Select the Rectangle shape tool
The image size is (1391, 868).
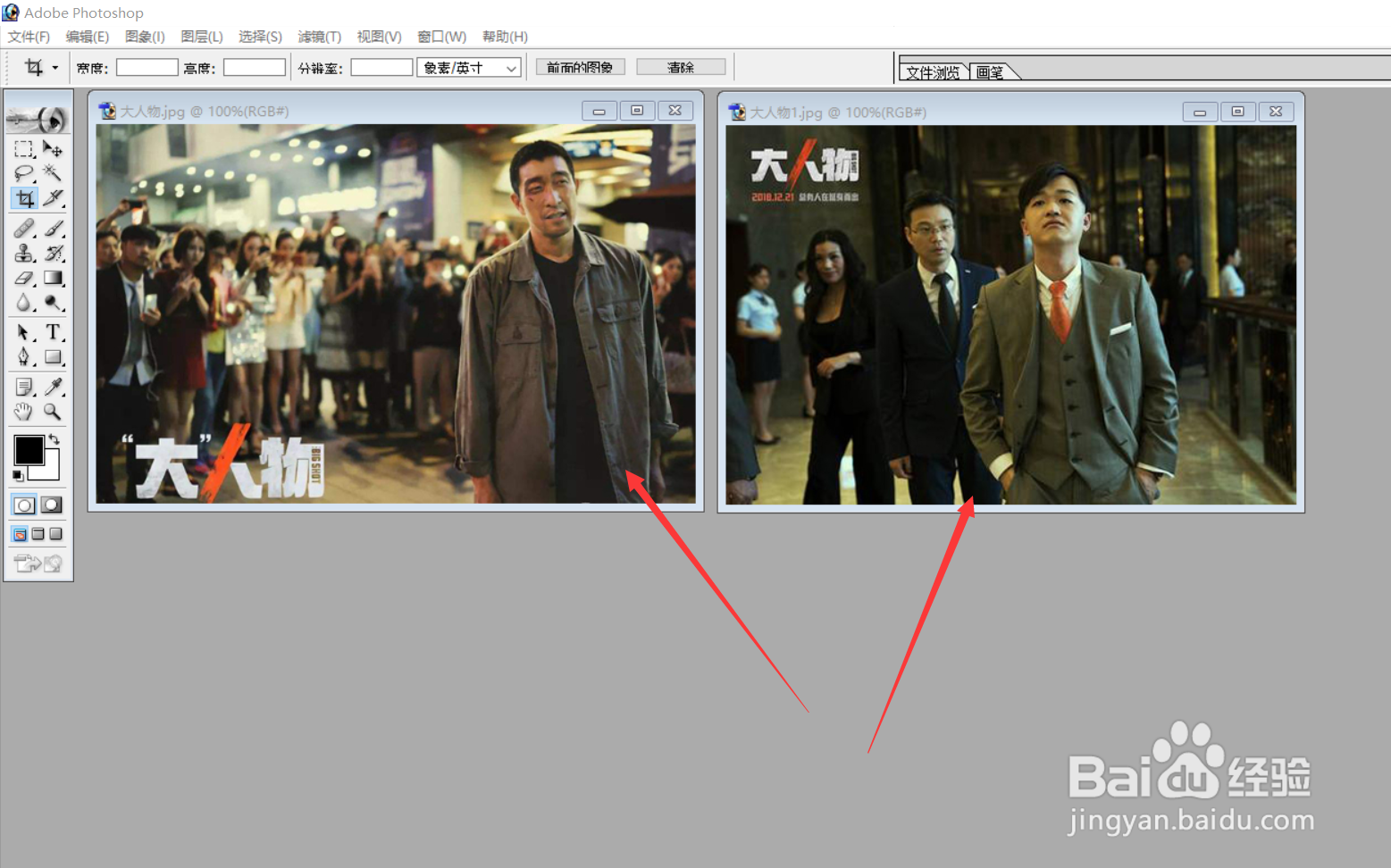(53, 357)
